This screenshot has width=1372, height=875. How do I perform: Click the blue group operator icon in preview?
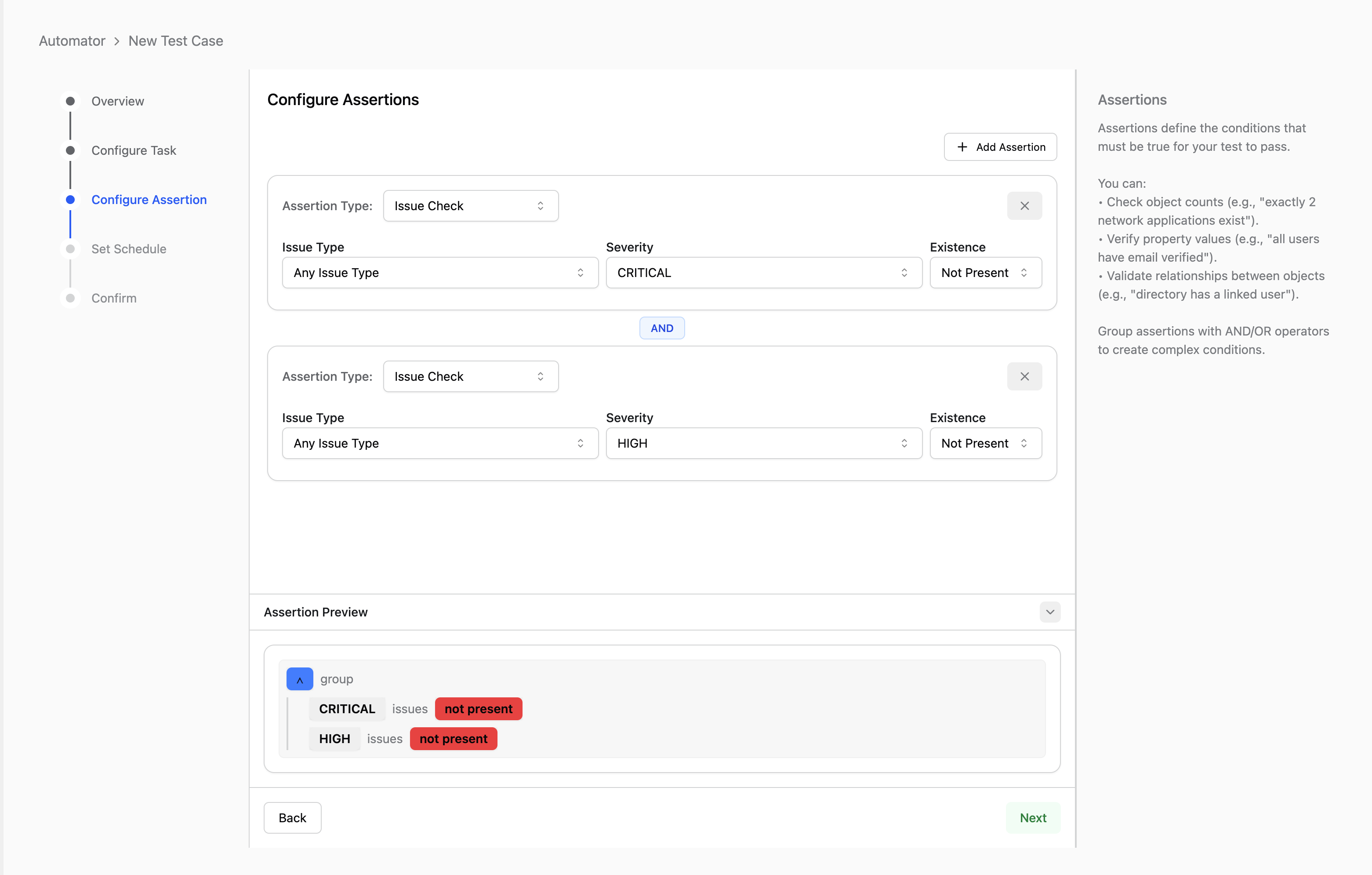[300, 679]
